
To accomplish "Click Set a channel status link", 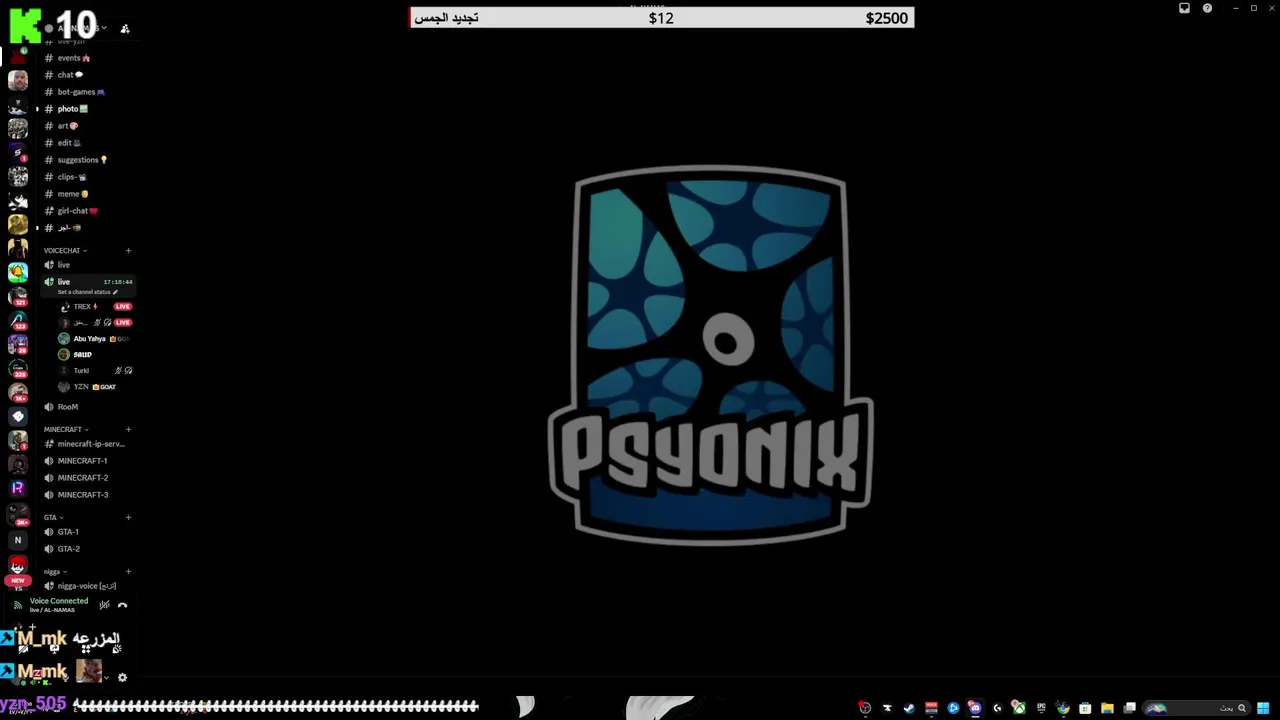I will coord(87,292).
